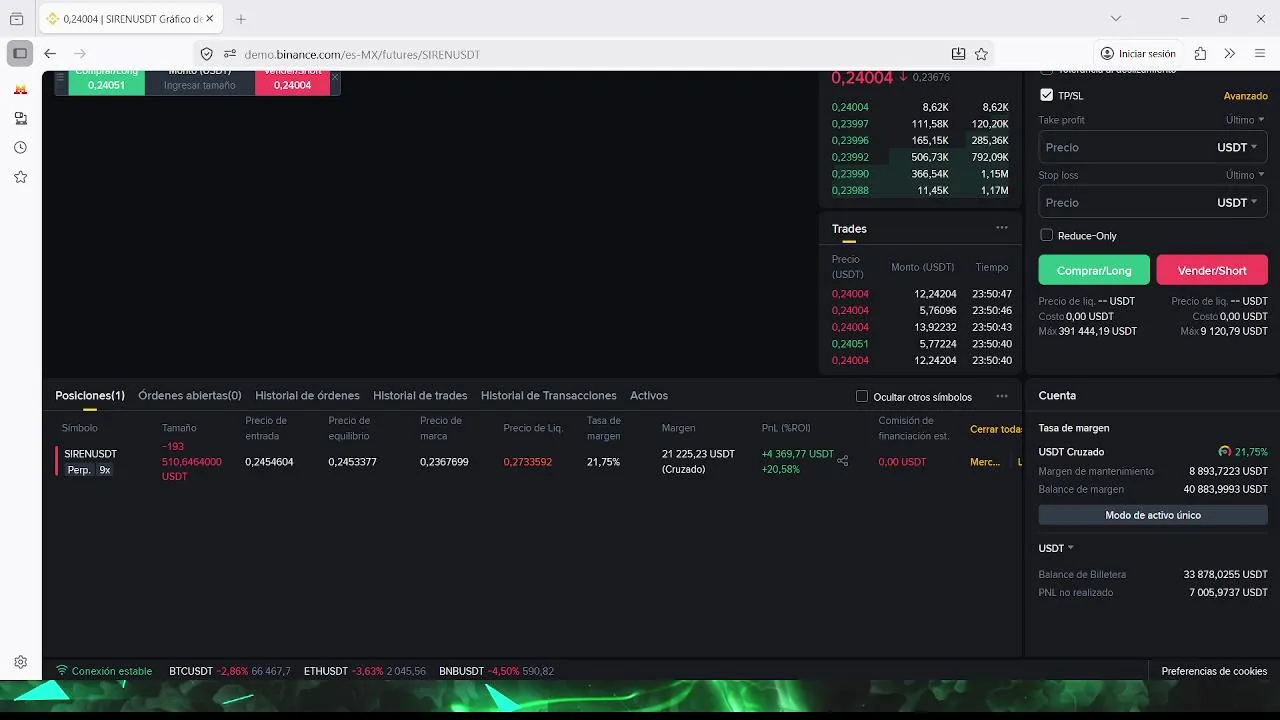The image size is (1280, 720).
Task: Open a new browser tab with plus
Action: 241,19
